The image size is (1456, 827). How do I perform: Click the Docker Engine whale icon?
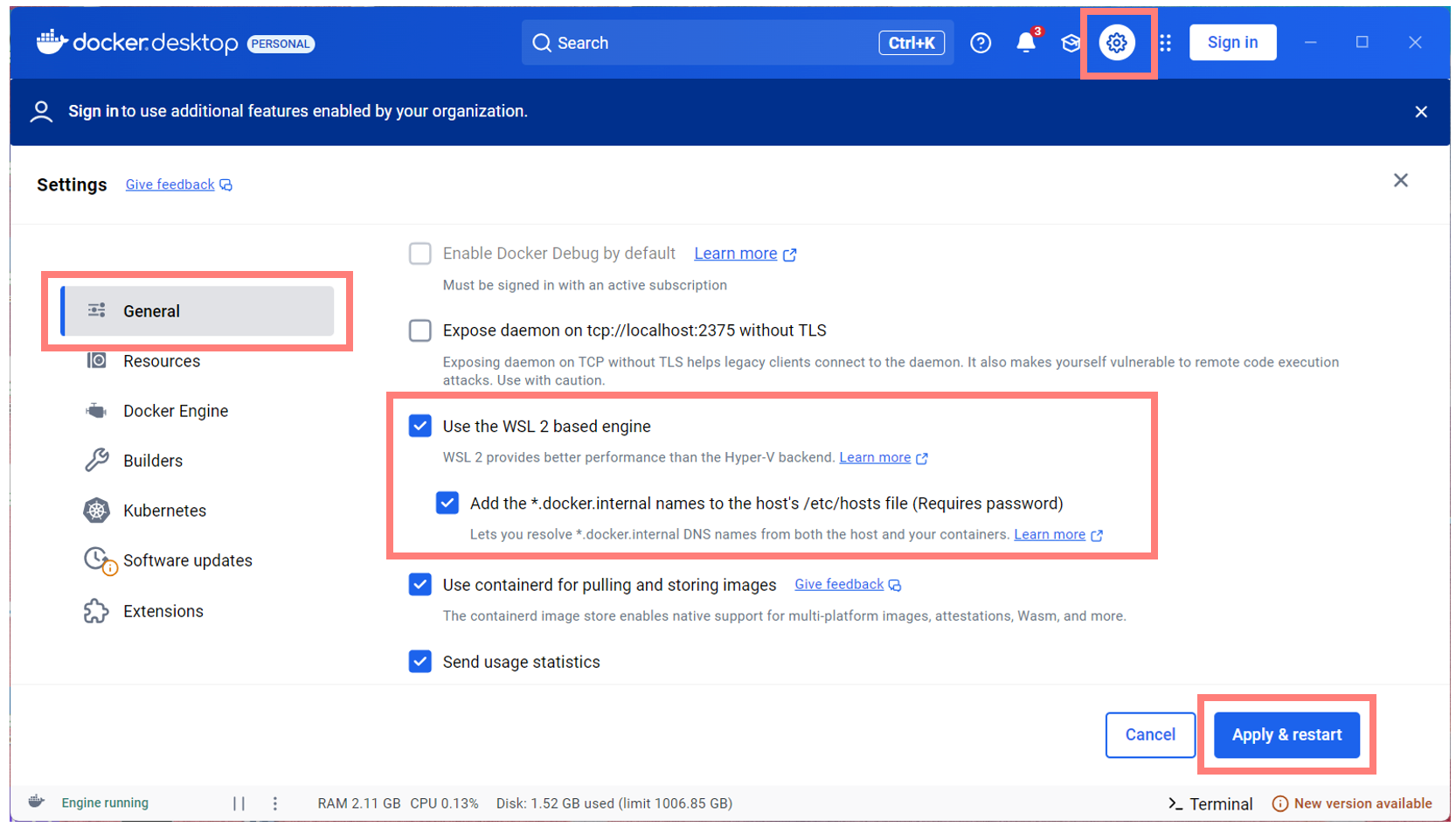(x=96, y=411)
